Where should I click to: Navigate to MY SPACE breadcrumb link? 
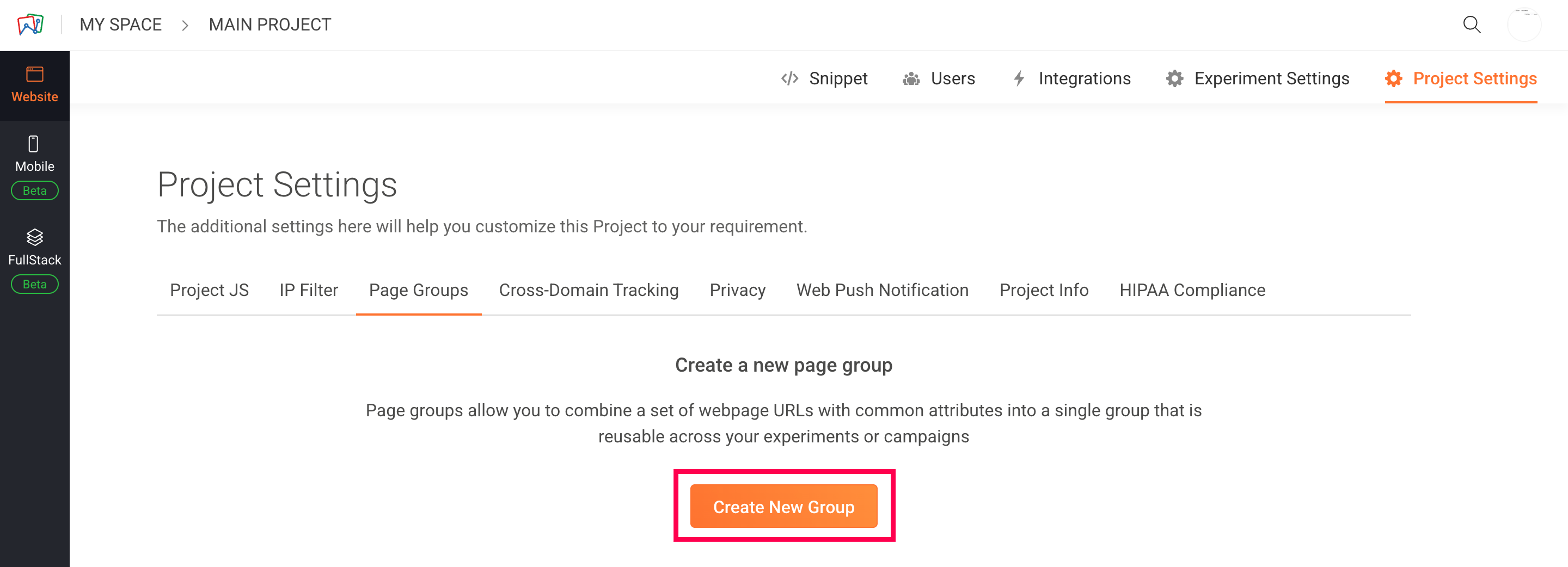coord(120,25)
